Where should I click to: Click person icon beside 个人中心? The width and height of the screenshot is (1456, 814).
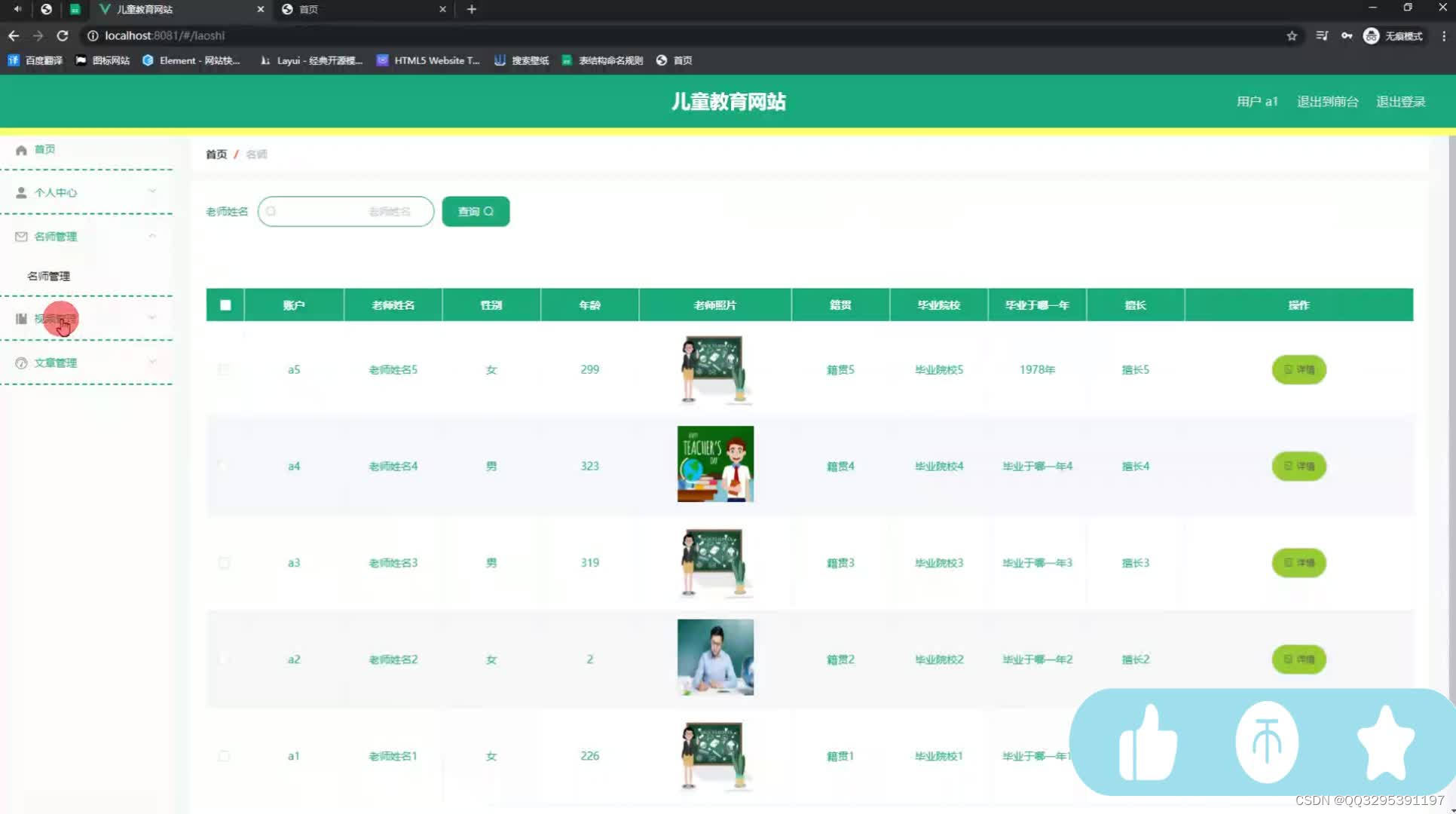coord(21,192)
